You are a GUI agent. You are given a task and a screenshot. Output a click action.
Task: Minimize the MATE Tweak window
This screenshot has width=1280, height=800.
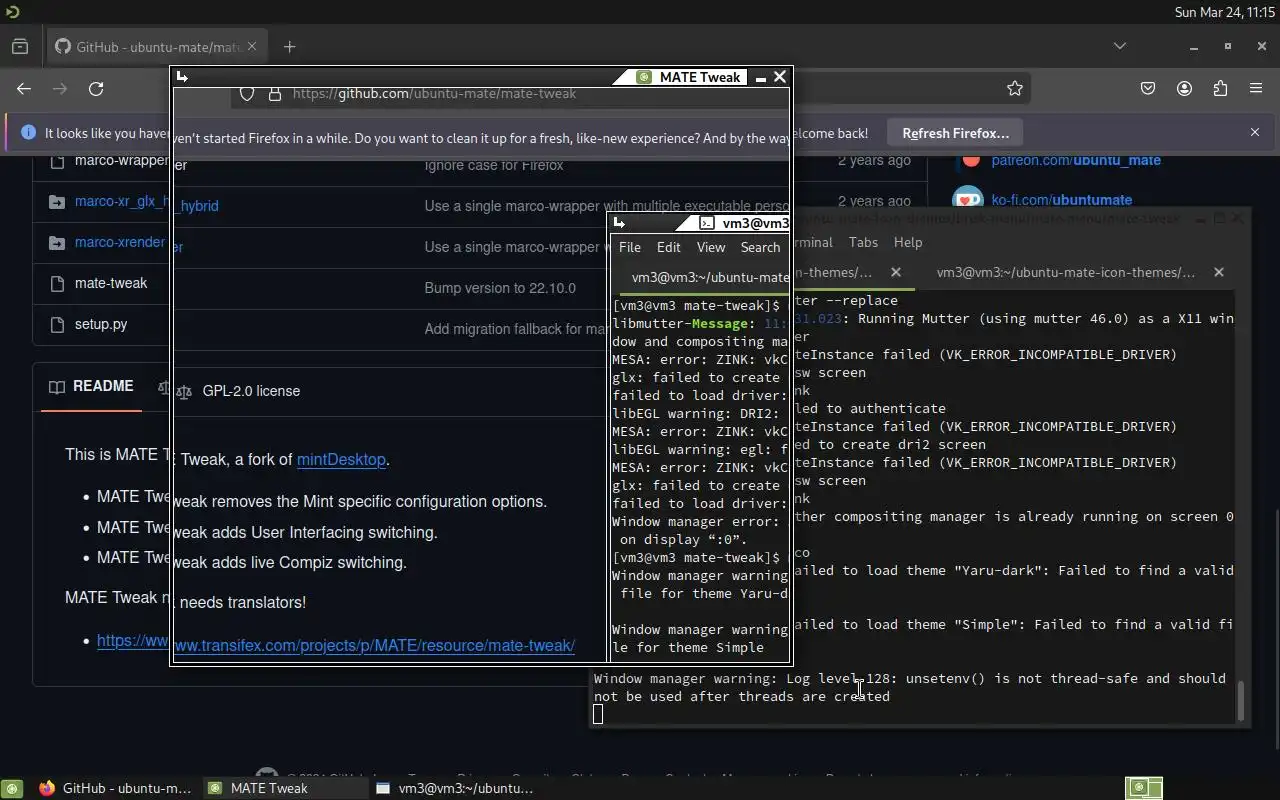coord(761,77)
